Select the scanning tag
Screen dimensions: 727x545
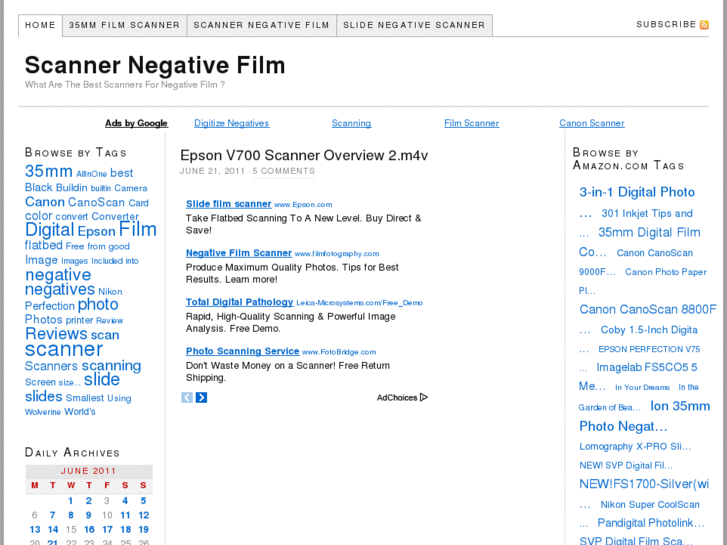(111, 366)
